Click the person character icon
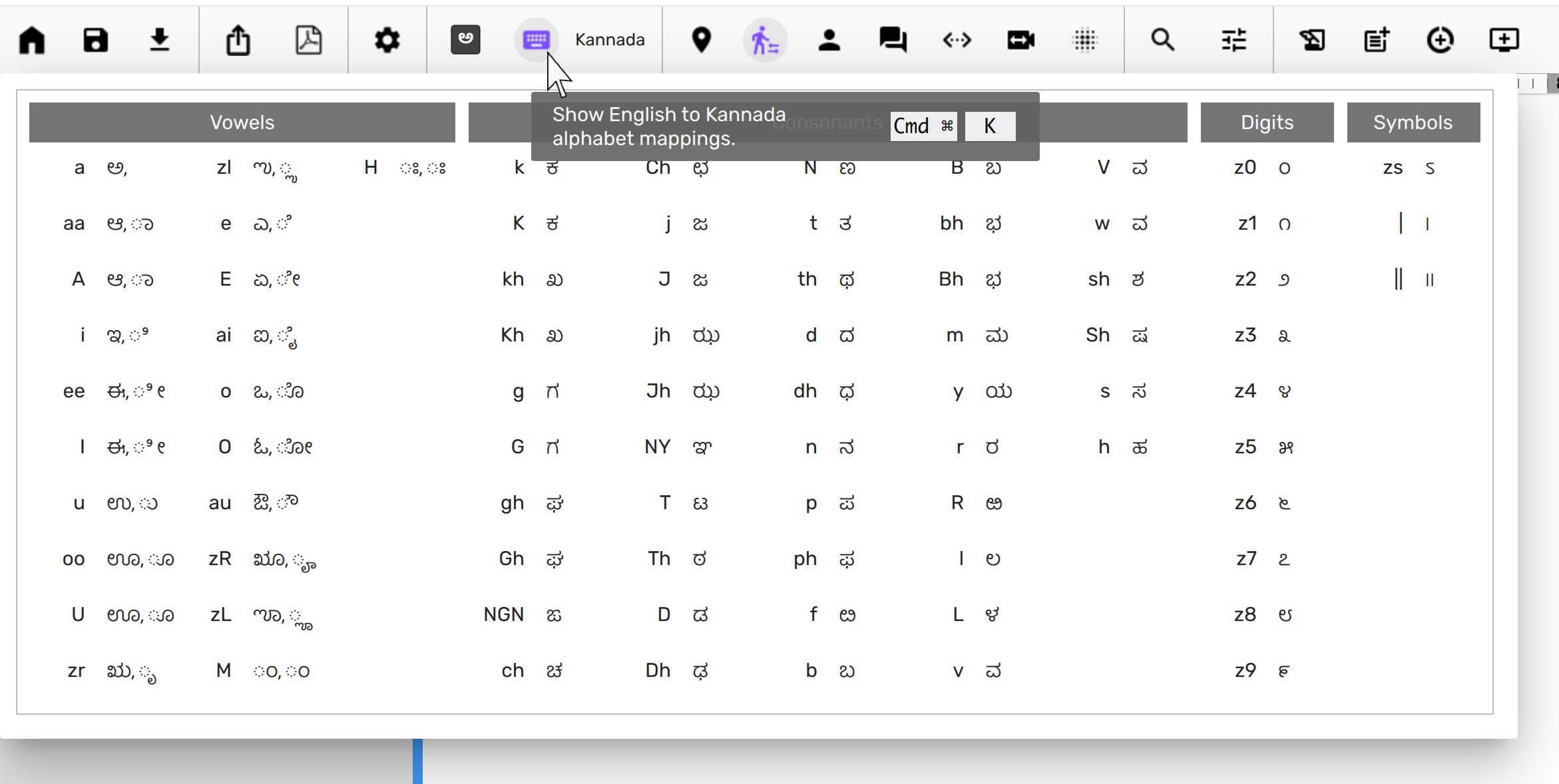The height and width of the screenshot is (784, 1559). pyautogui.click(x=829, y=40)
